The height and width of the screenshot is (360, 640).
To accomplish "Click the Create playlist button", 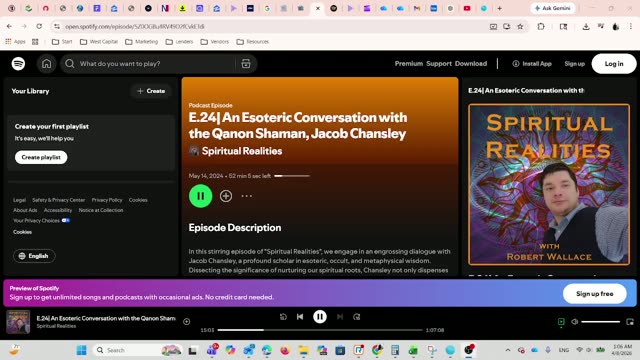I will coord(41,157).
